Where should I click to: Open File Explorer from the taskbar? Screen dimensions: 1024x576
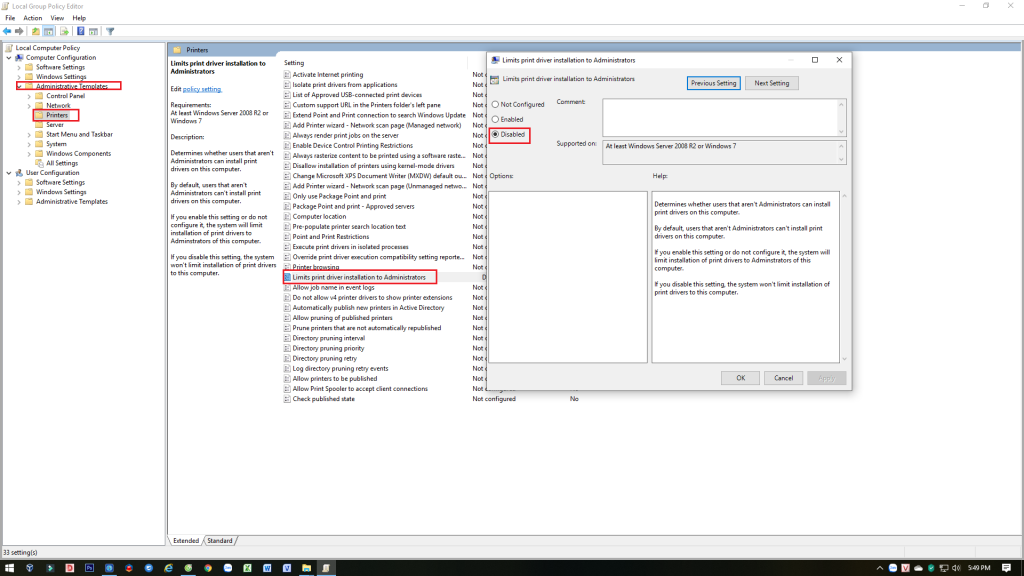coord(306,568)
